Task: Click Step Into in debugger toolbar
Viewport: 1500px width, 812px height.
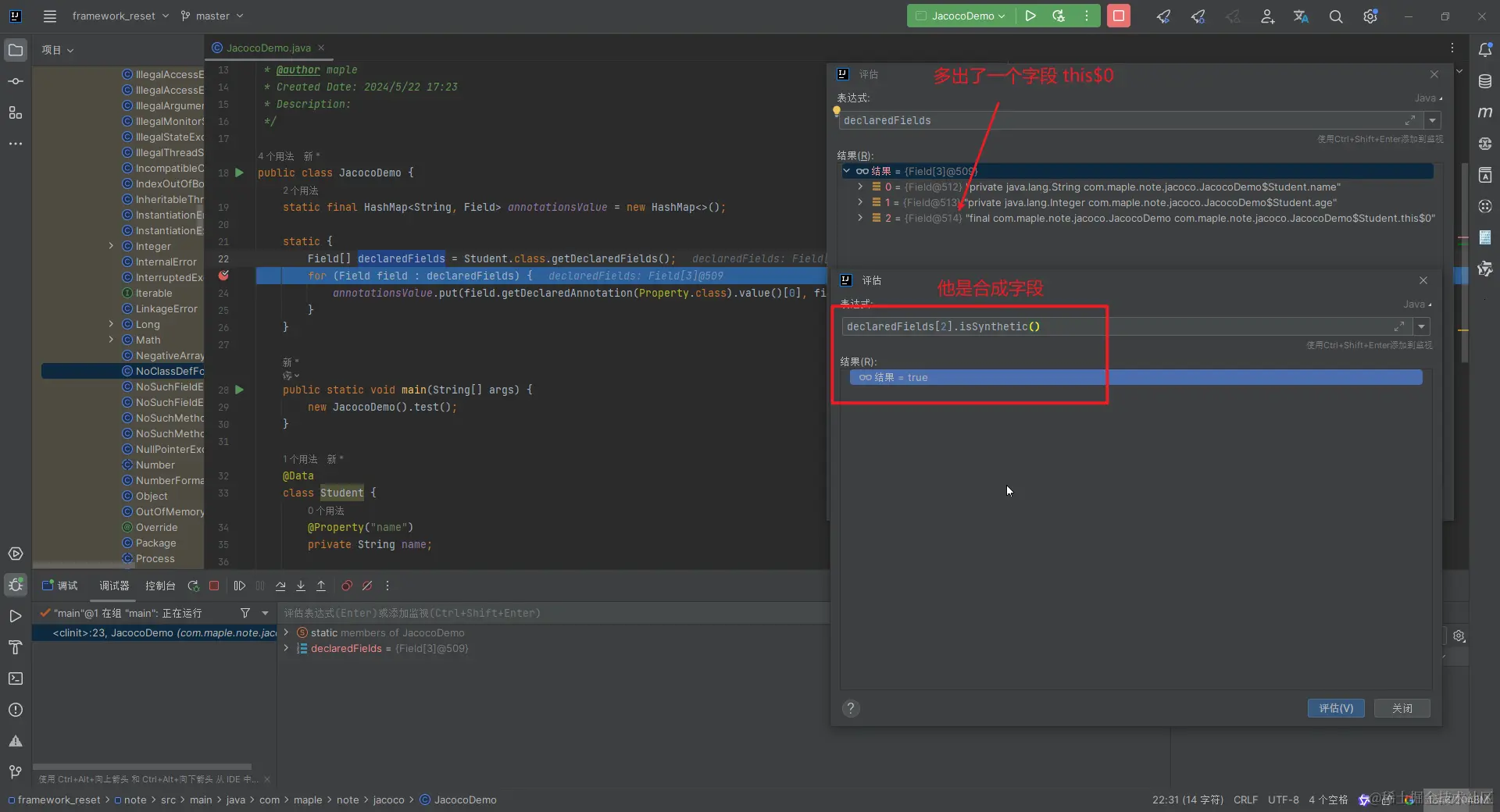Action: coord(301,586)
